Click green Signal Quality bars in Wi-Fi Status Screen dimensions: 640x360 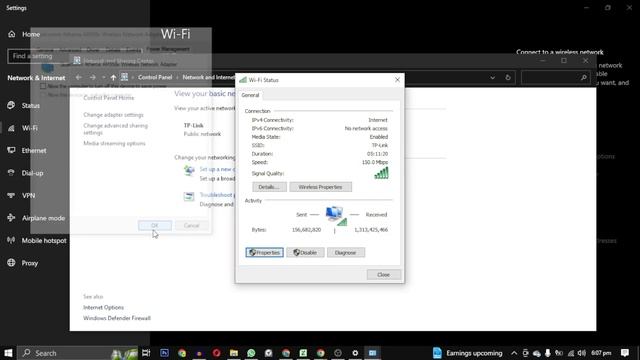click(x=381, y=173)
